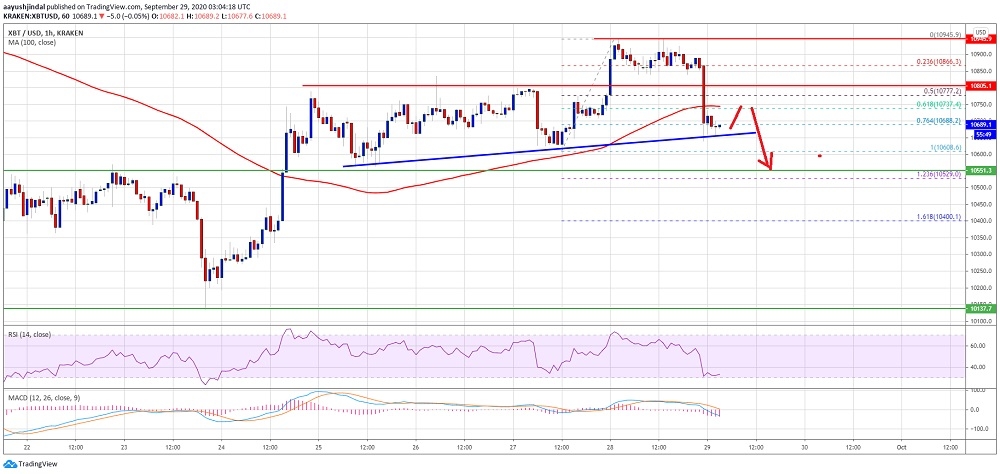Click the Oct label on time axis
The image size is (1000, 474).
pyautogui.click(x=899, y=445)
